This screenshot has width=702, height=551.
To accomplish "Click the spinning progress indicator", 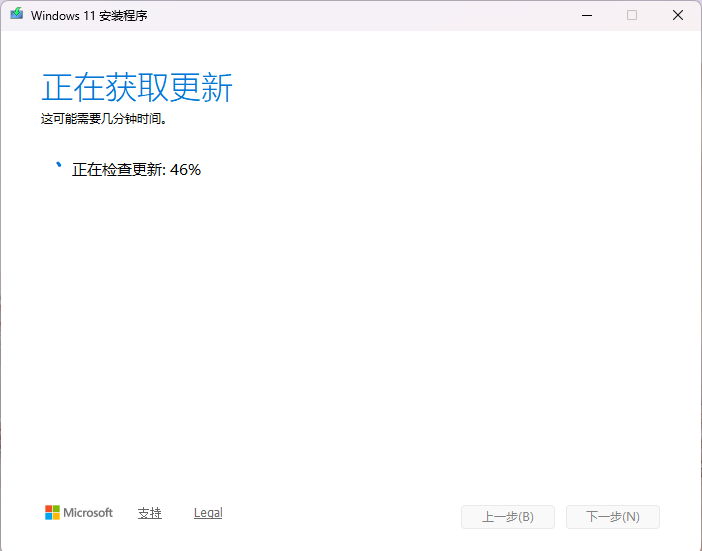I will click(58, 165).
